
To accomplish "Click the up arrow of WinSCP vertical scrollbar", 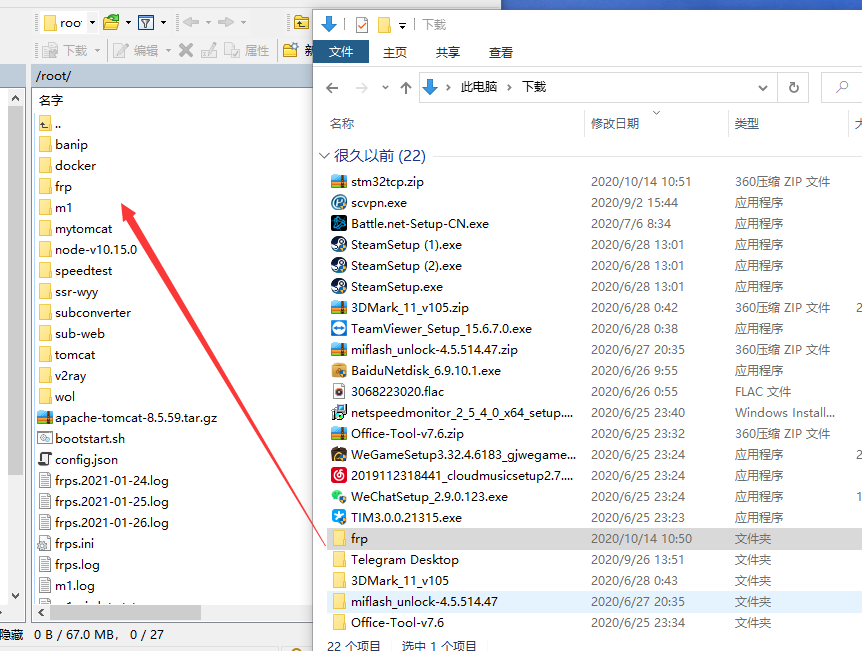I will click(15, 98).
